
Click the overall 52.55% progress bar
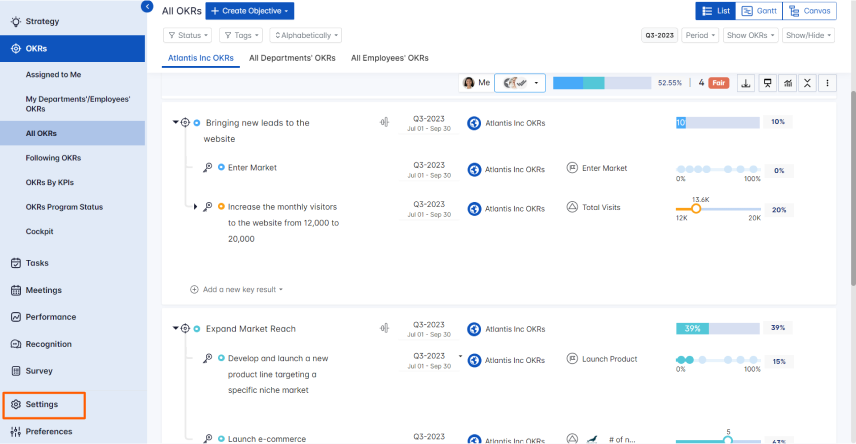602,83
